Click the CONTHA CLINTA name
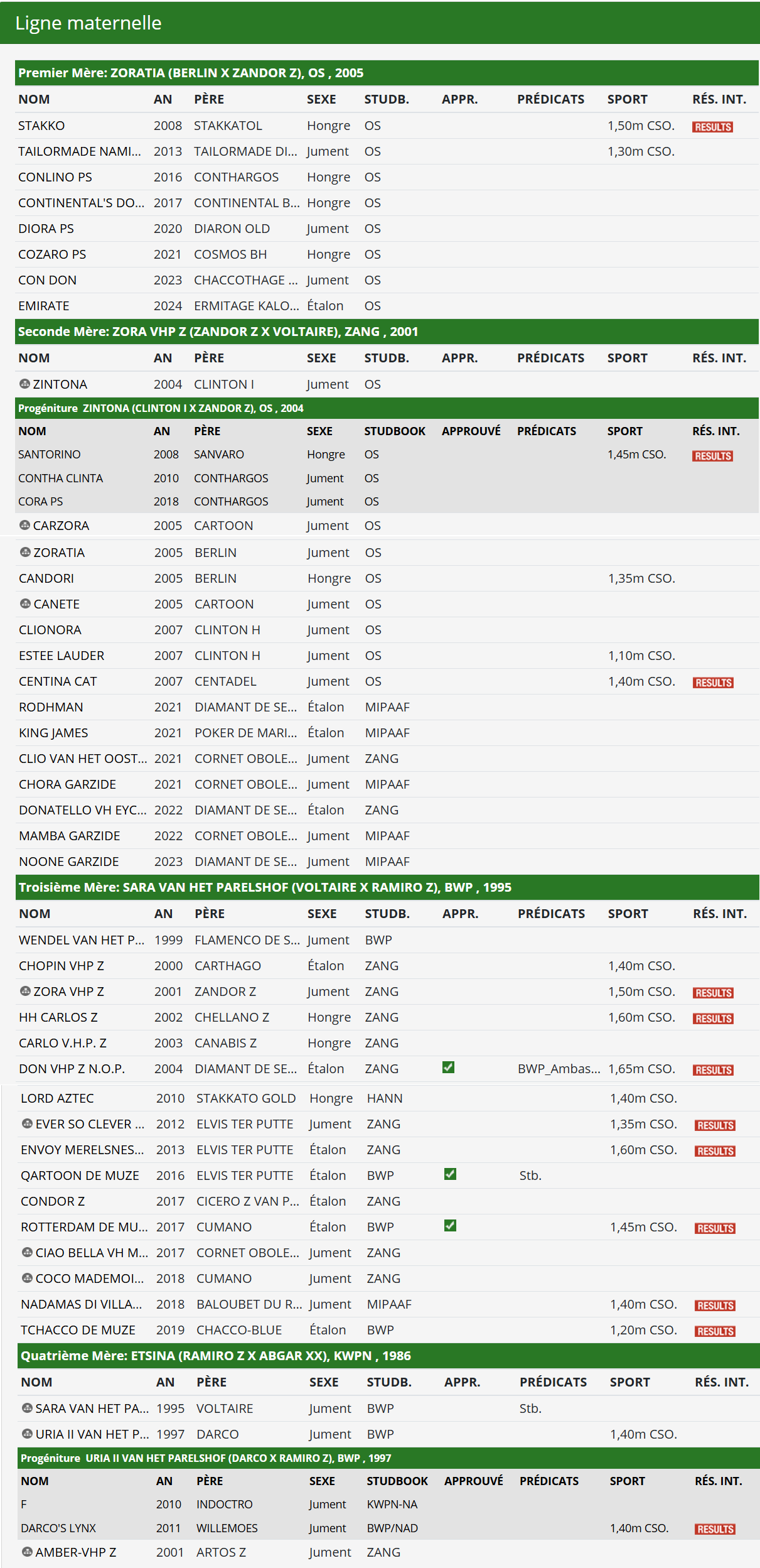760x1568 pixels. point(61,478)
